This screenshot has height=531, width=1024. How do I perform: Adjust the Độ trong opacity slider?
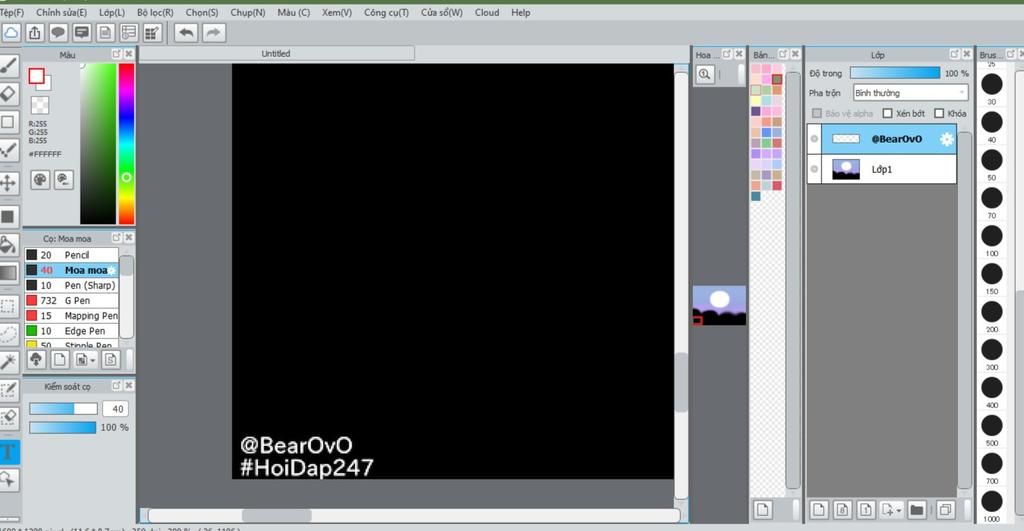tap(895, 73)
